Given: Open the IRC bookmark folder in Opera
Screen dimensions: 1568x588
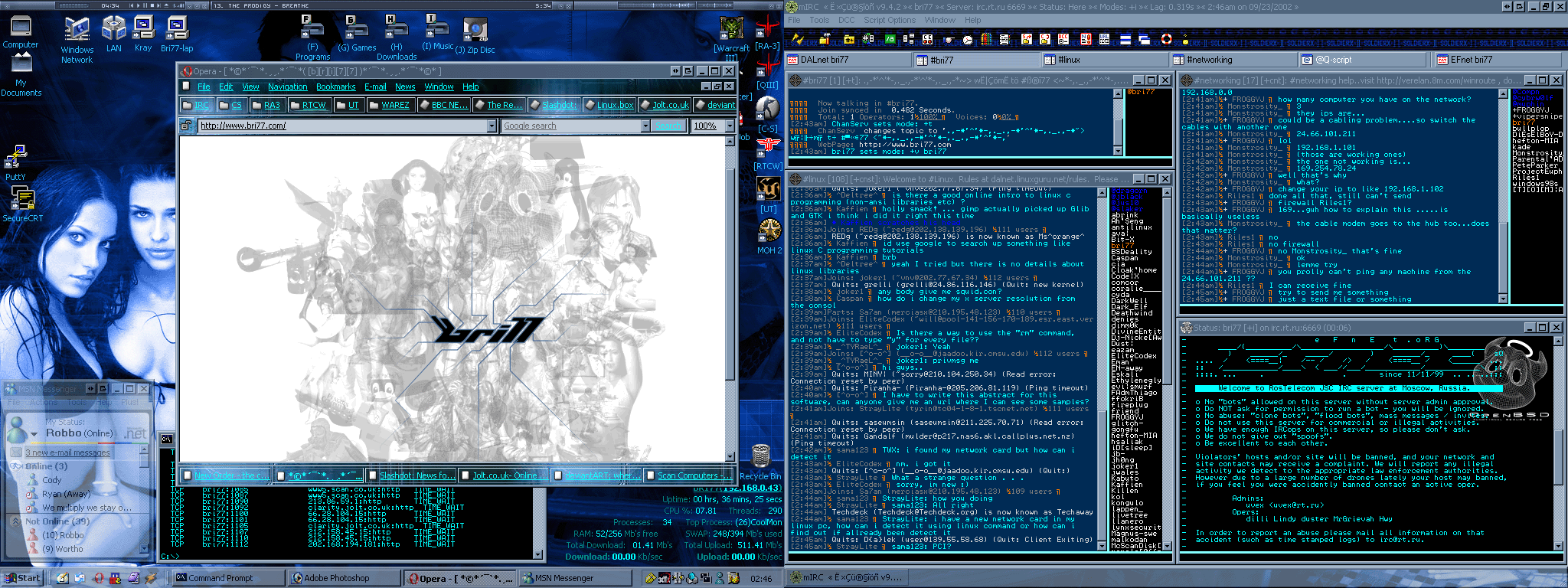Looking at the screenshot, I should tap(196, 105).
